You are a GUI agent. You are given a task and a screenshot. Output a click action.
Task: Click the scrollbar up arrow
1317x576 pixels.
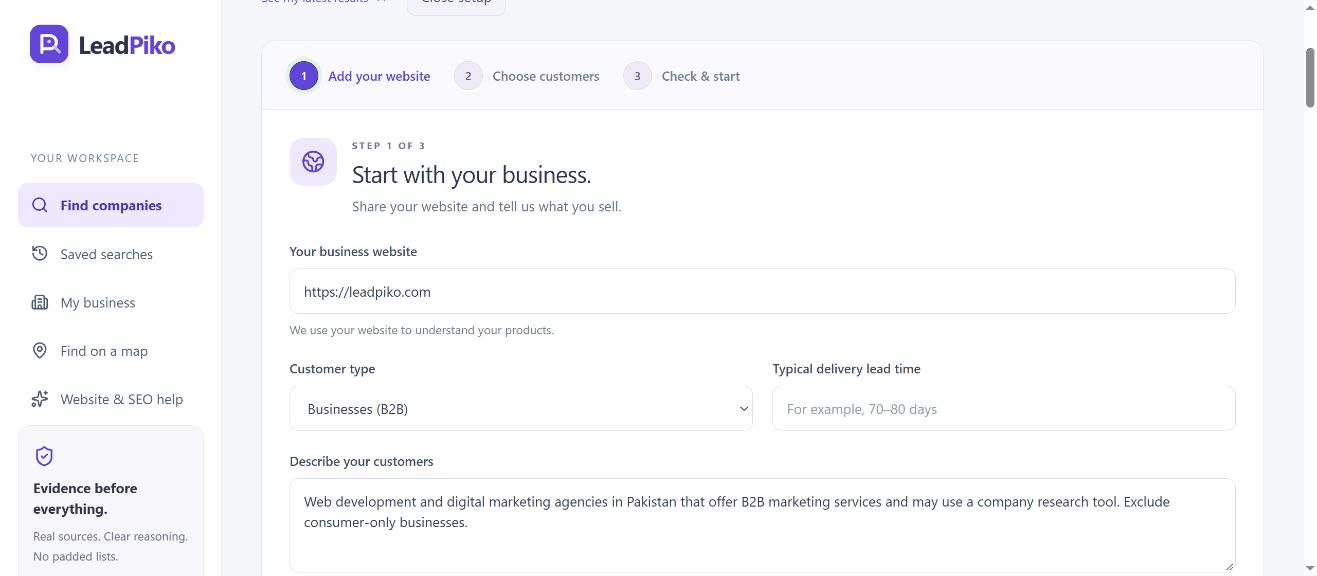point(1309,8)
